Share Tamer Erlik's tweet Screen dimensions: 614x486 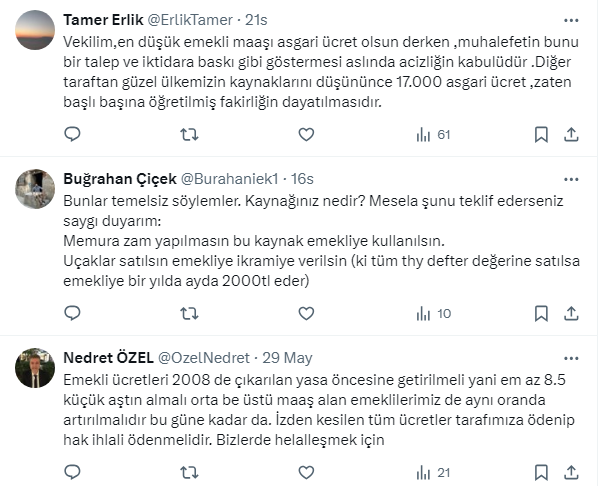click(573, 134)
